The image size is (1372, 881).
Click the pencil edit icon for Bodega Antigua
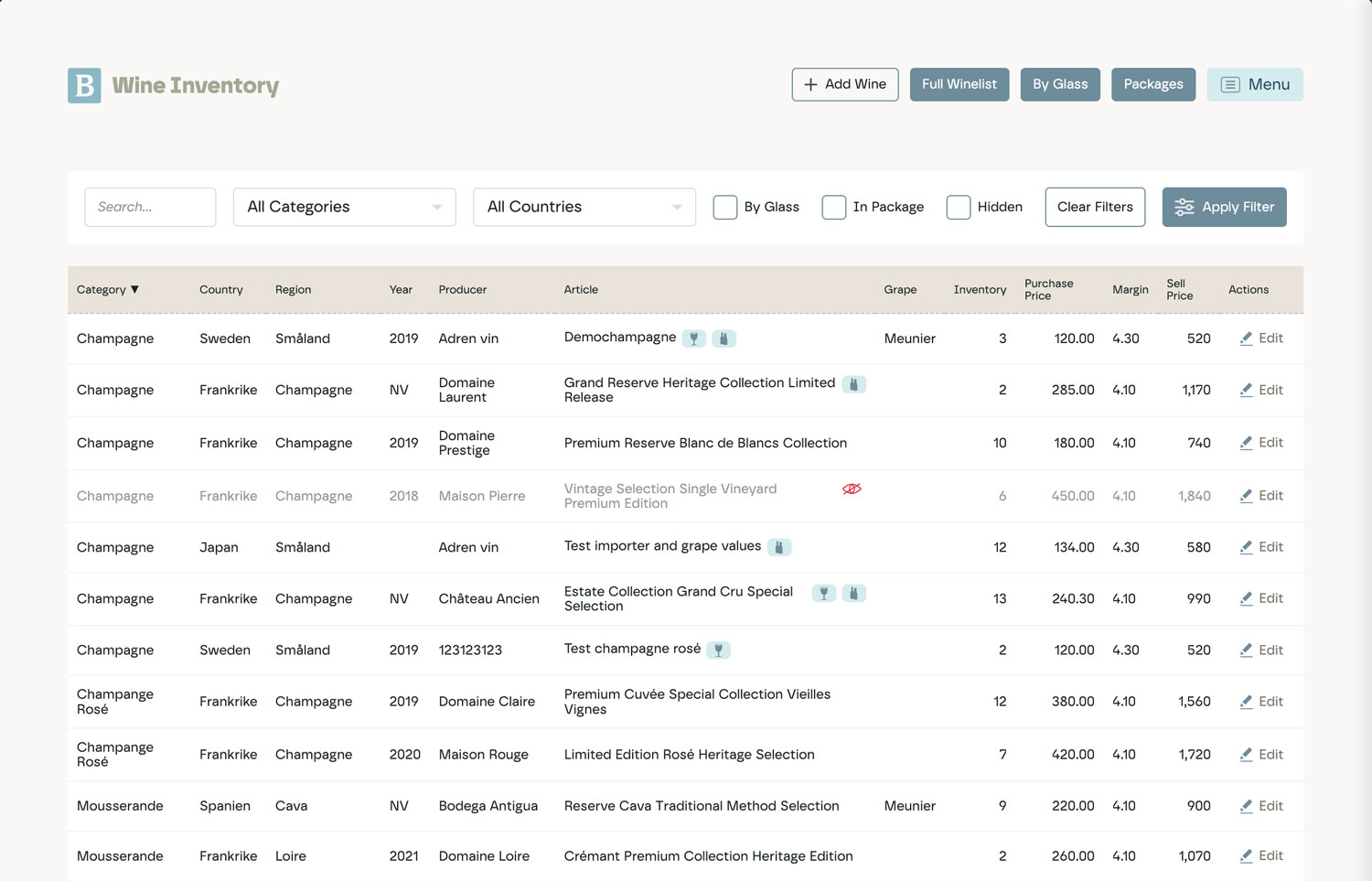click(x=1246, y=806)
